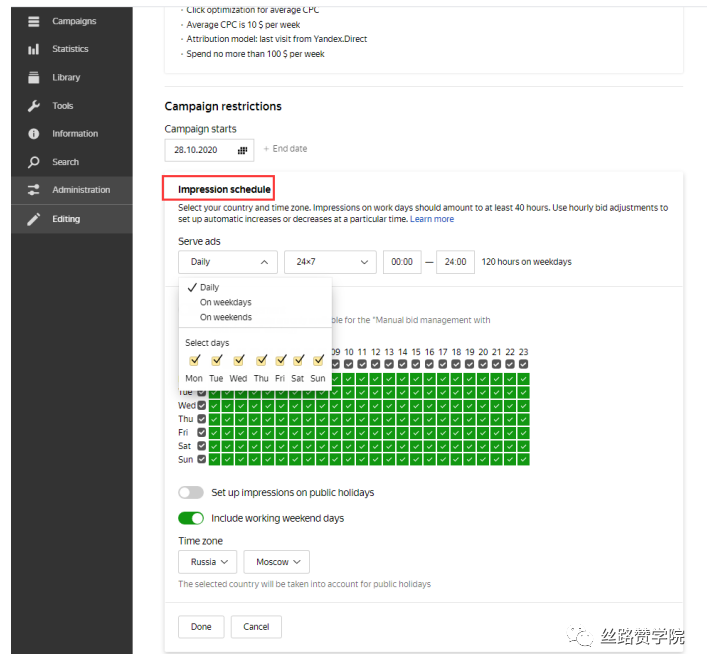This screenshot has width=707, height=667.
Task: Toggle hour 20 column checkbox
Action: [483, 364]
